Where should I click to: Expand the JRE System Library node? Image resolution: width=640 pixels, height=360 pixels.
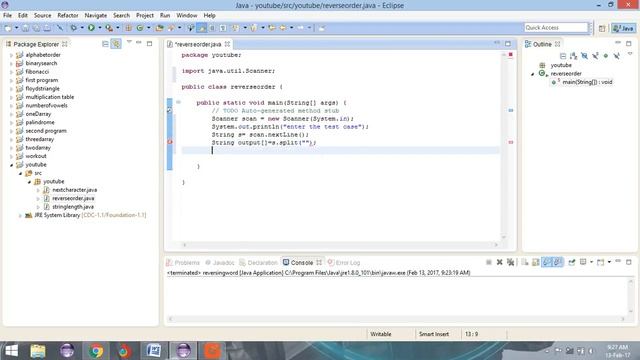point(20,216)
